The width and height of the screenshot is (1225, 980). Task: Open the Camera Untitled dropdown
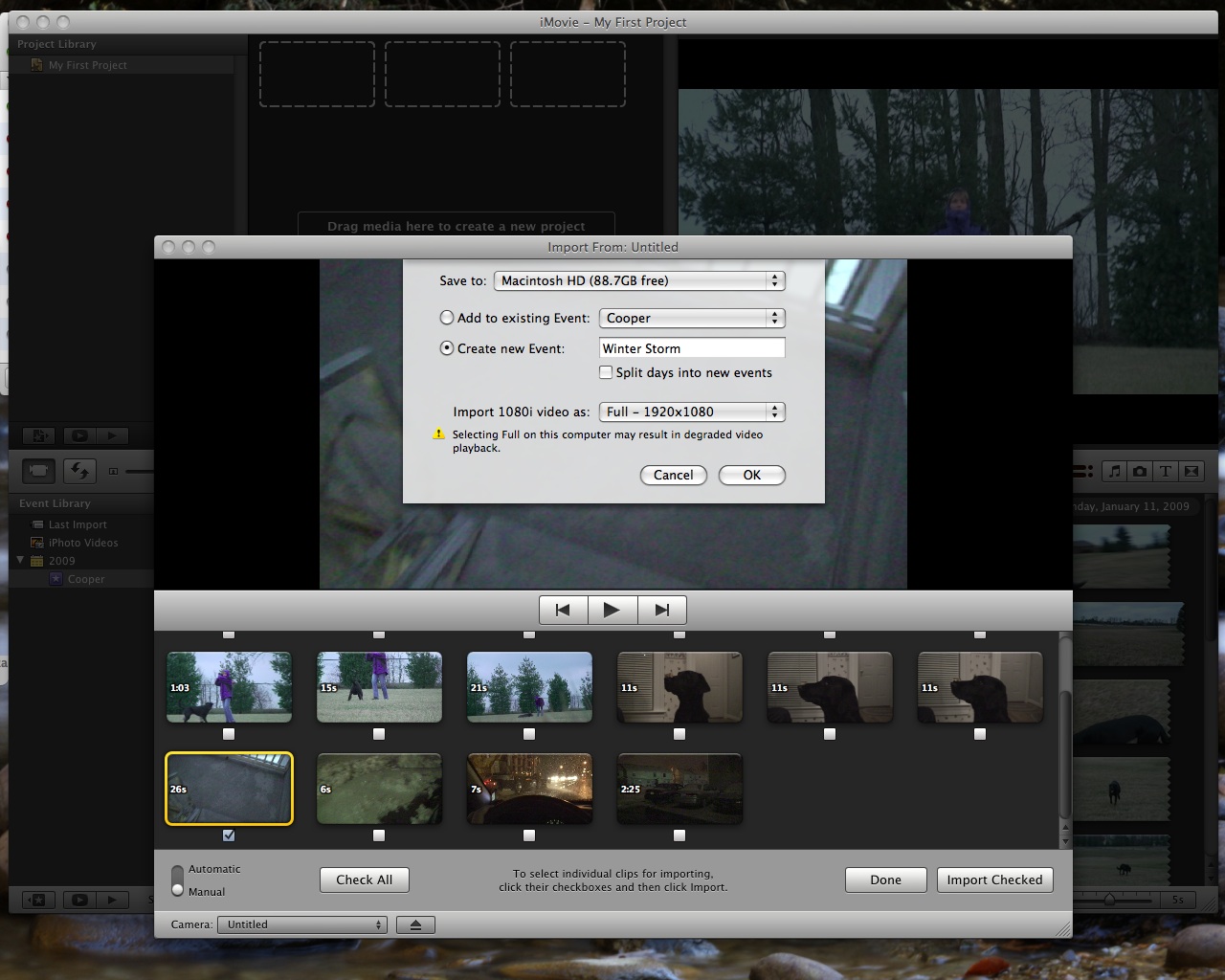pyautogui.click(x=301, y=924)
